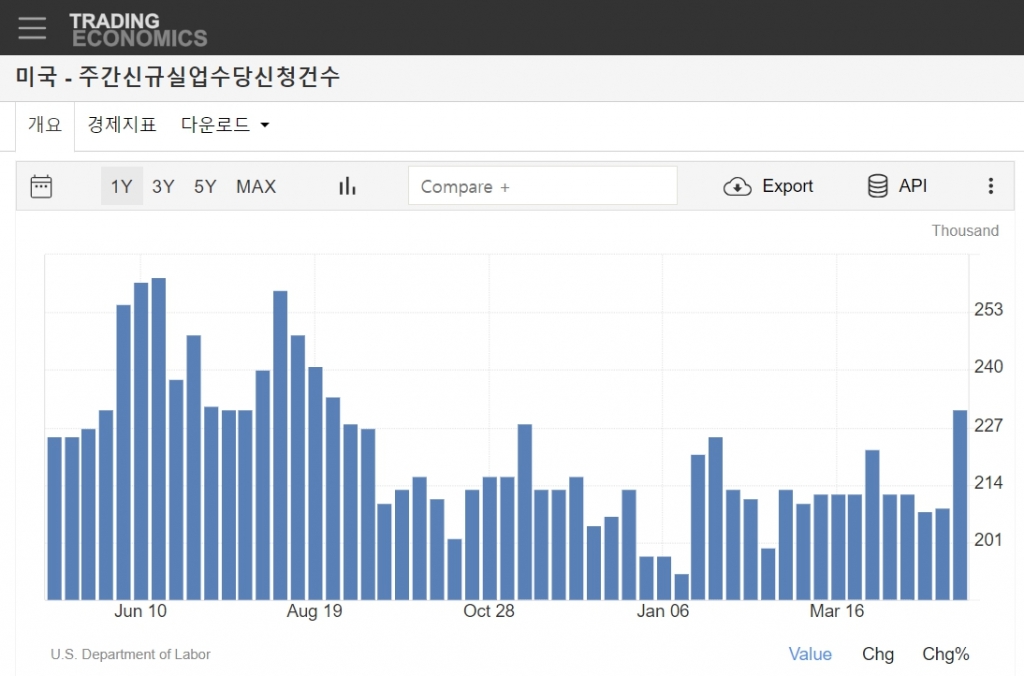Open the hamburger navigation menu
Screen dimensions: 1024x676
32,28
